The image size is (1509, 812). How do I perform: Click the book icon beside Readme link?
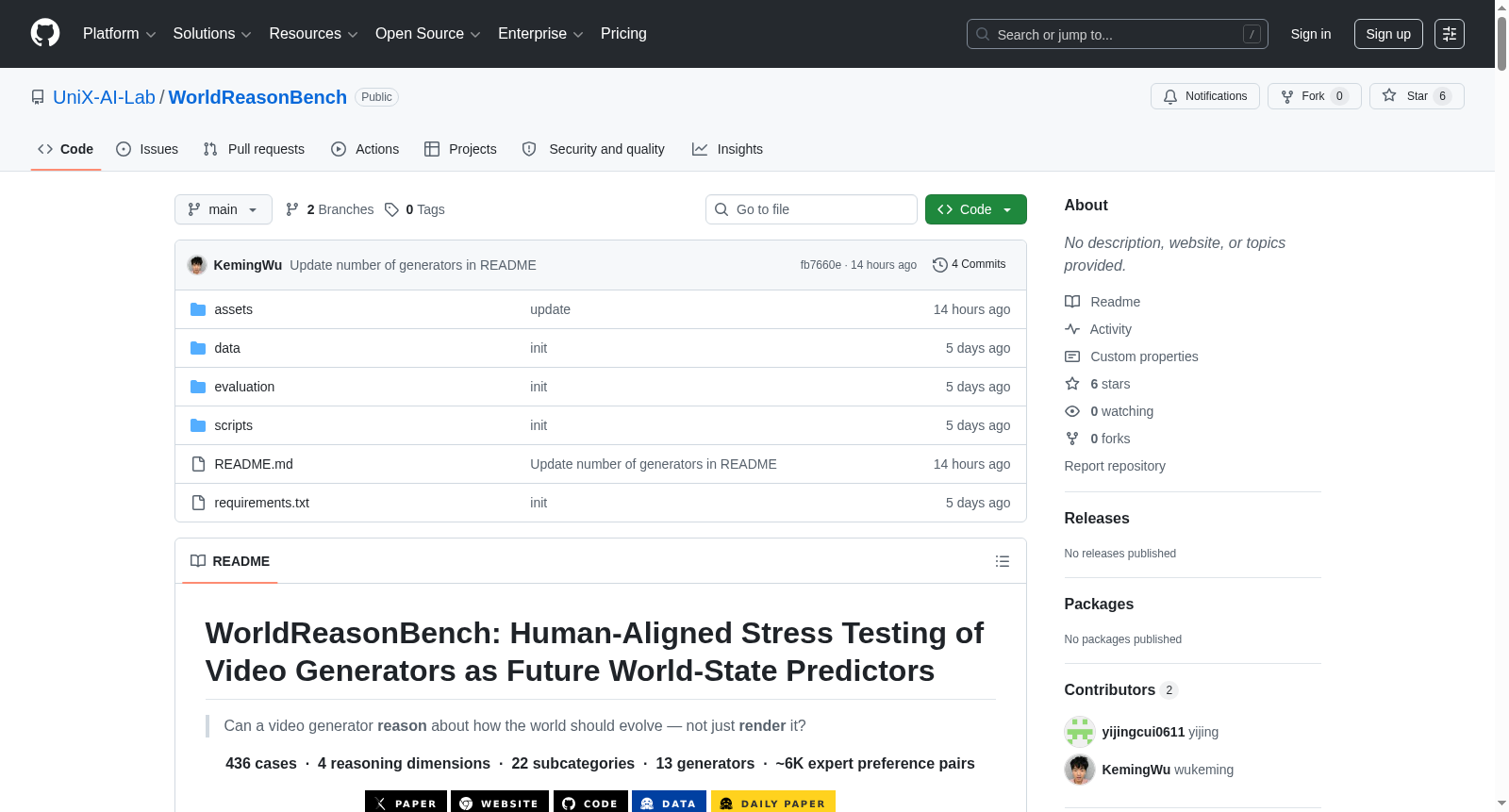(x=1072, y=302)
